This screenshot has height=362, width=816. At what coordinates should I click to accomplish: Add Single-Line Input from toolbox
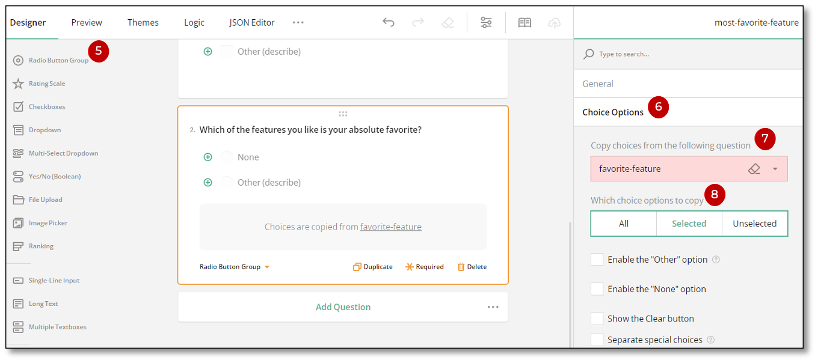click(46, 280)
